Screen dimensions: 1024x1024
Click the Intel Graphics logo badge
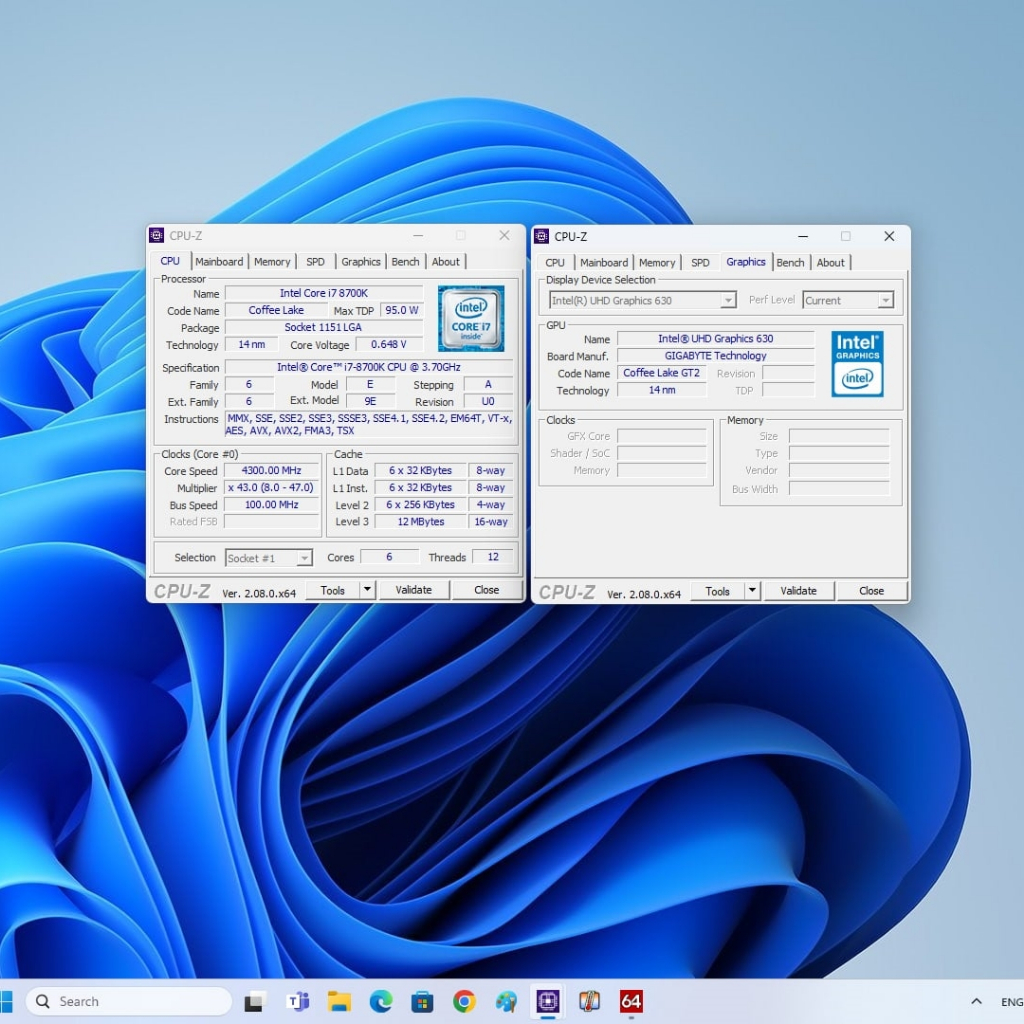857,364
